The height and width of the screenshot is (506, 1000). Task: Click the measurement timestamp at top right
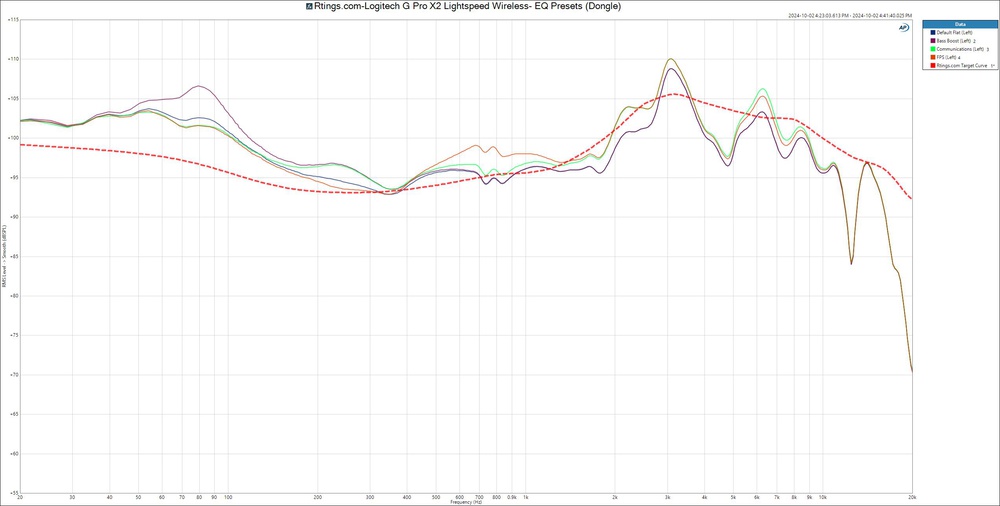pyautogui.click(x=850, y=16)
